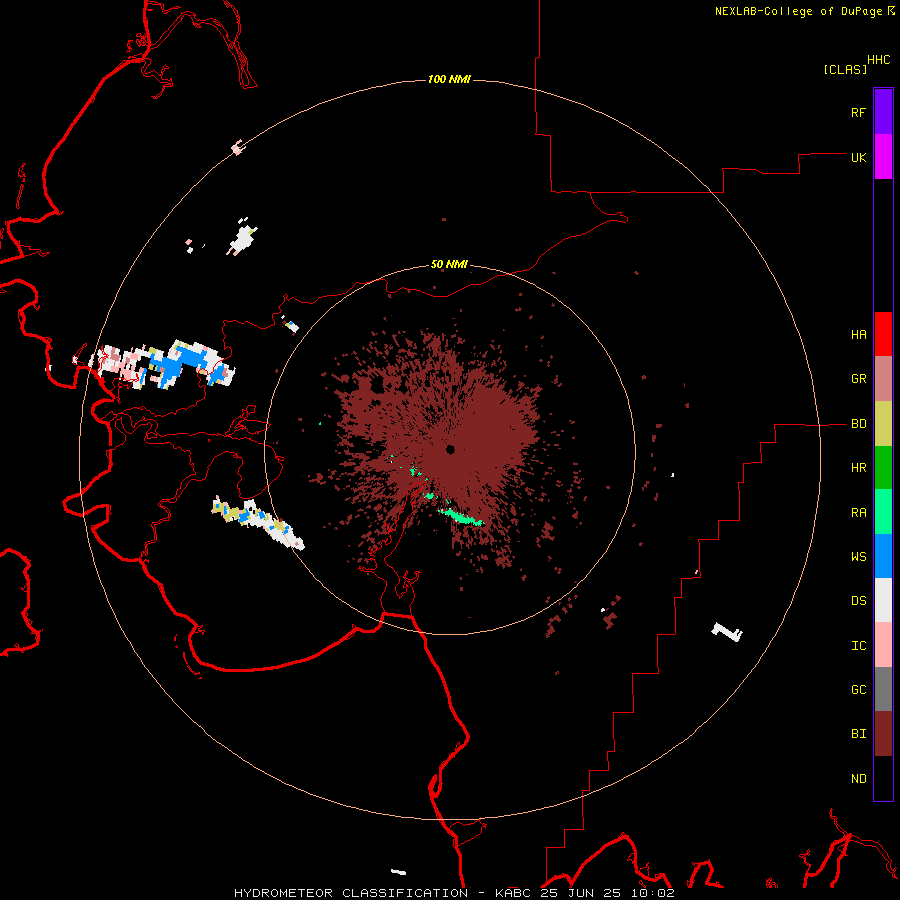Click the IC legend label
The width and height of the screenshot is (900, 900).
point(858,646)
